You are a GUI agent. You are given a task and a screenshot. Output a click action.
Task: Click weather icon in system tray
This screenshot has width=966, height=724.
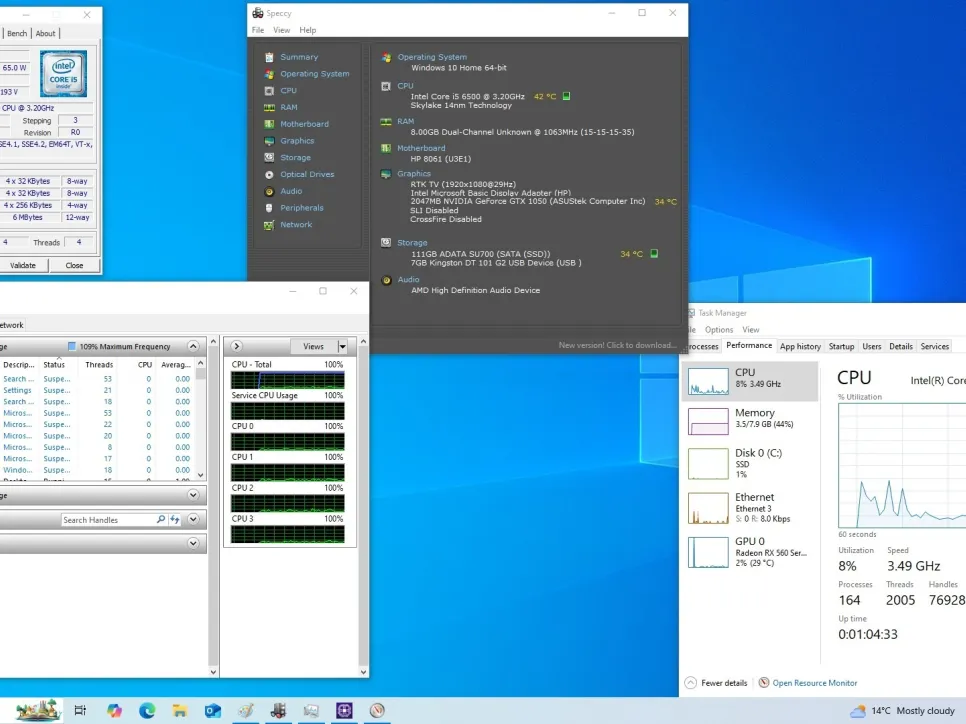tap(857, 711)
